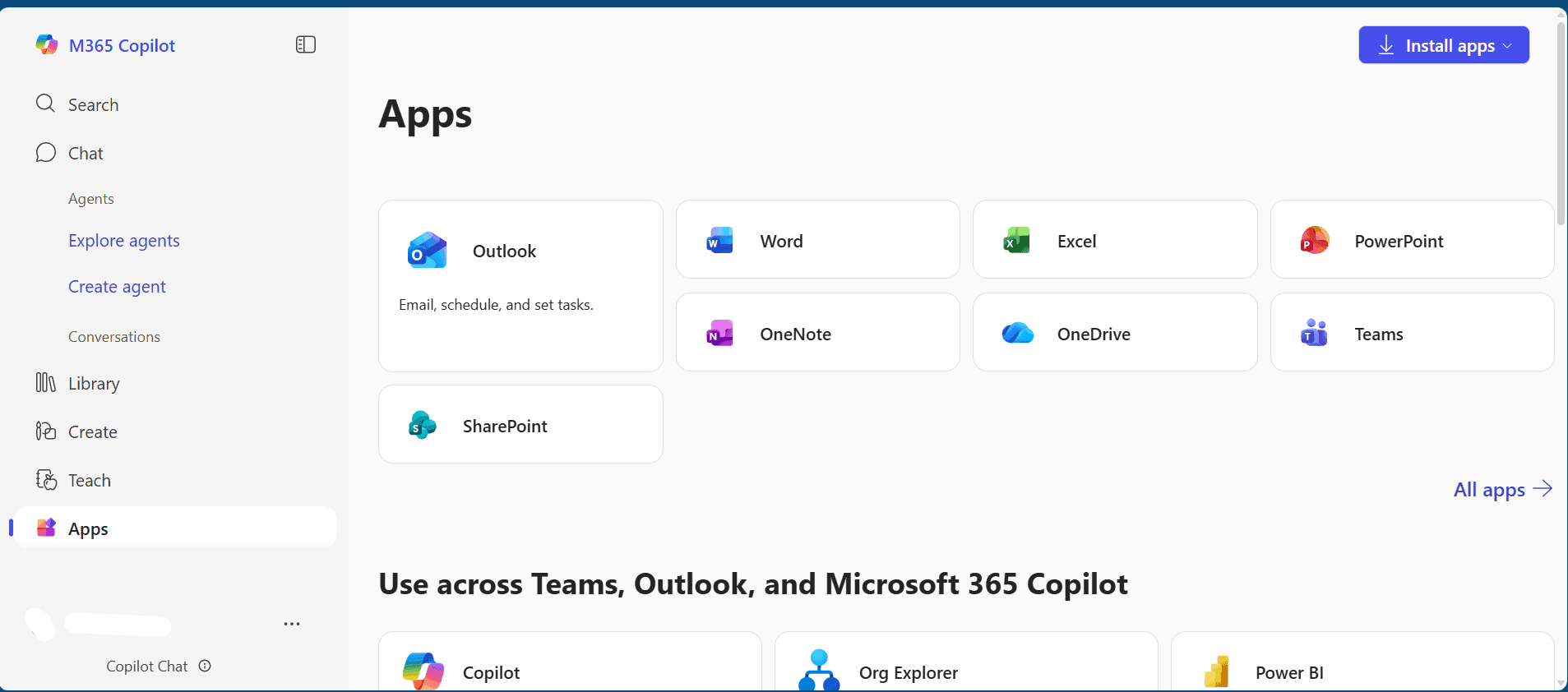Select the OneDrive cloud icon
The width and height of the screenshot is (1568, 692).
click(1017, 334)
